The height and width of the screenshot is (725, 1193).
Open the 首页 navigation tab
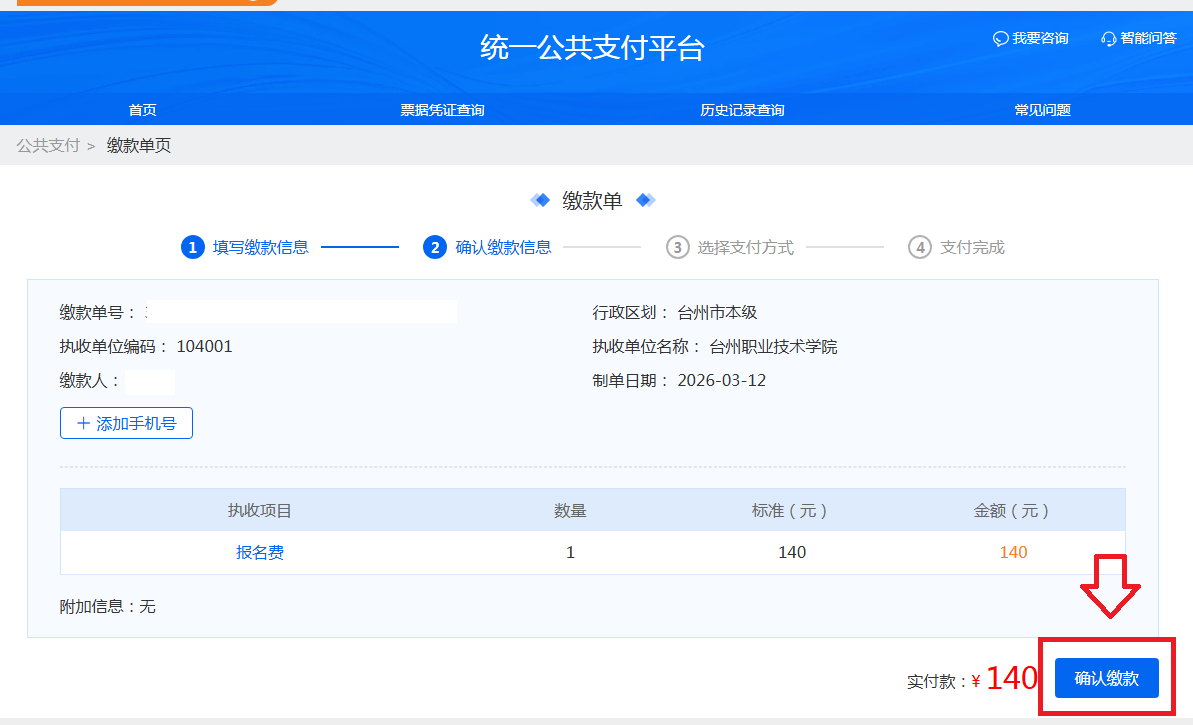[142, 110]
